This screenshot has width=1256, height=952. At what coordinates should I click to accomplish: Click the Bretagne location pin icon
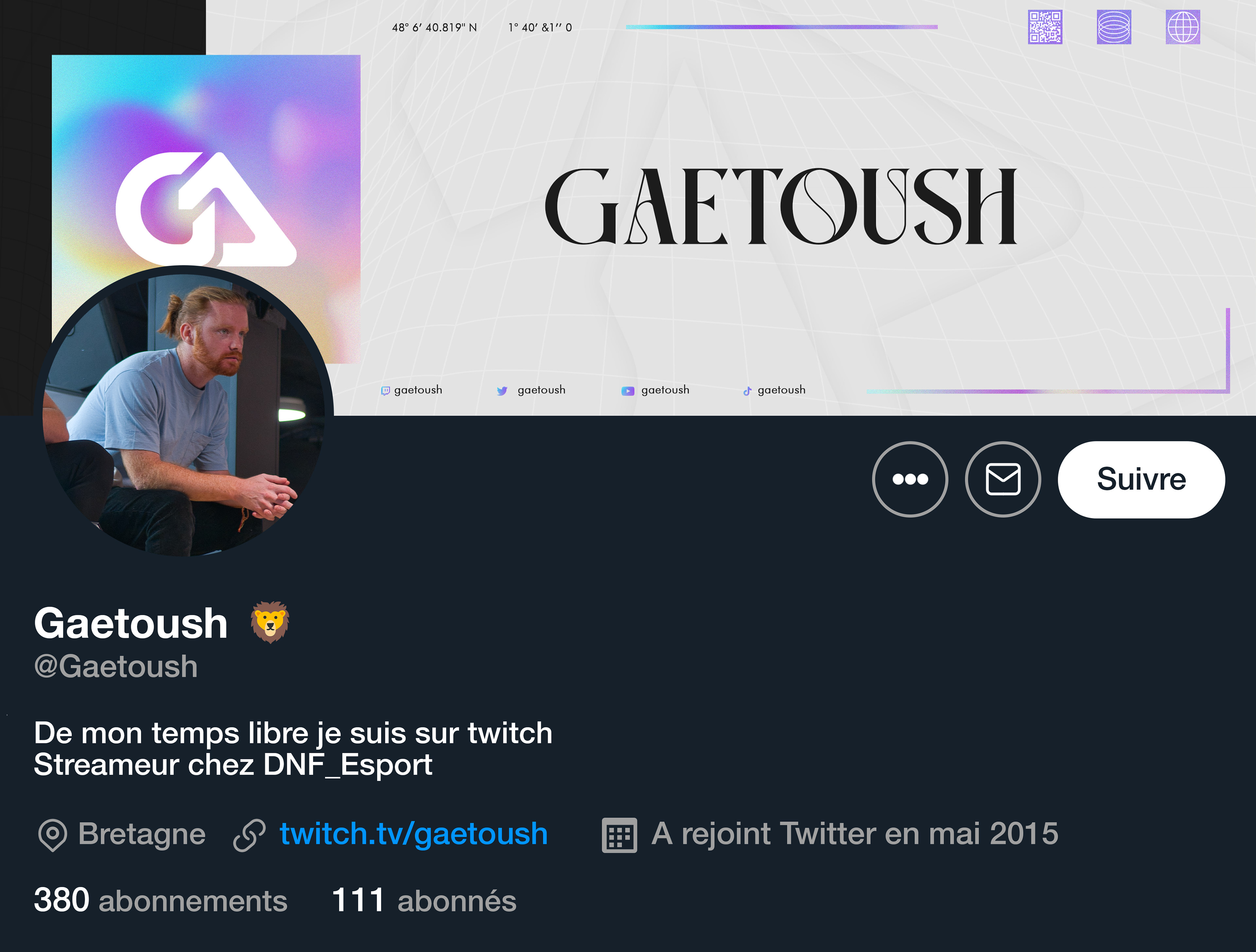52,835
